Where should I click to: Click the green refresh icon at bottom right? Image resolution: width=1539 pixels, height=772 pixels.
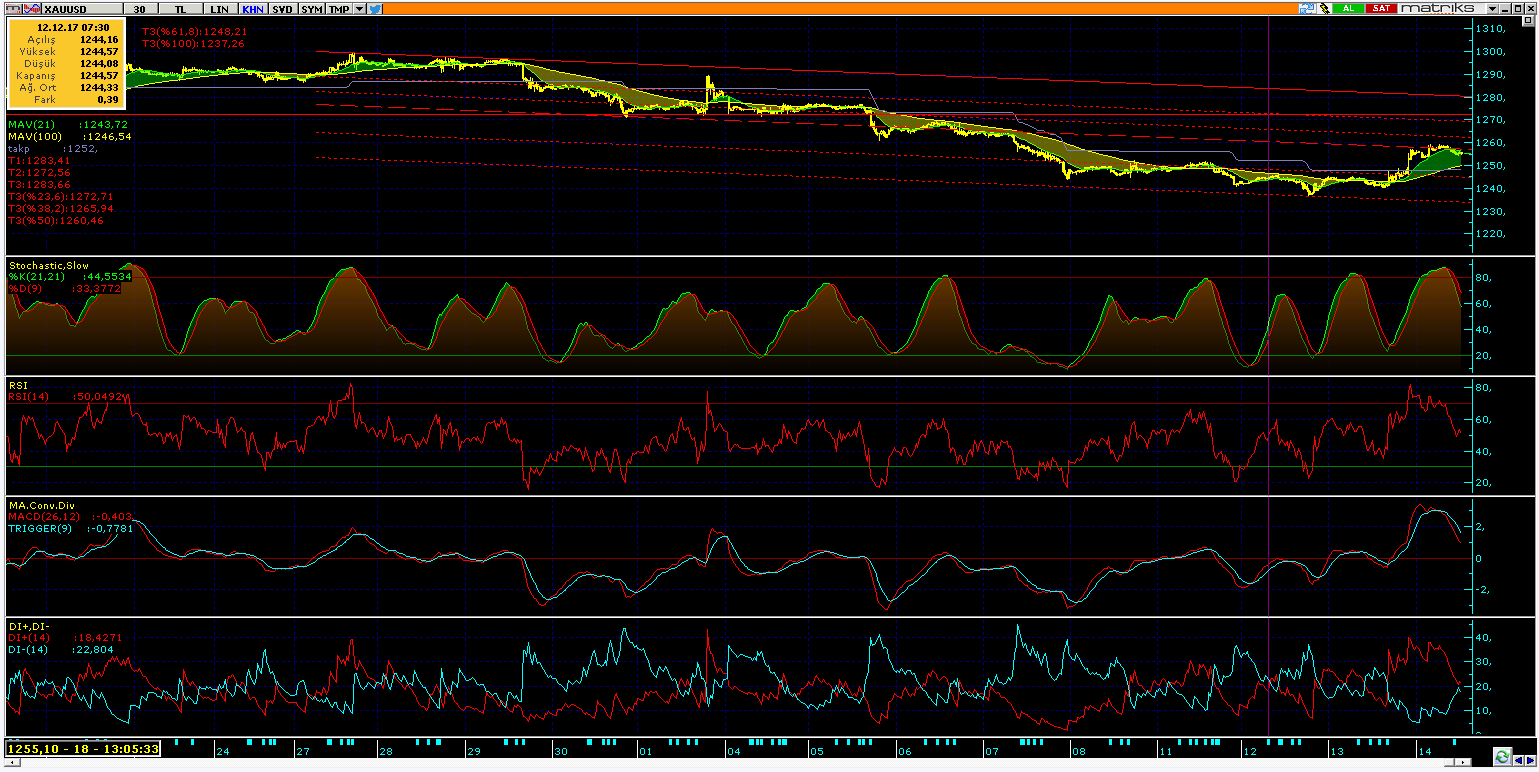[x=1501, y=756]
